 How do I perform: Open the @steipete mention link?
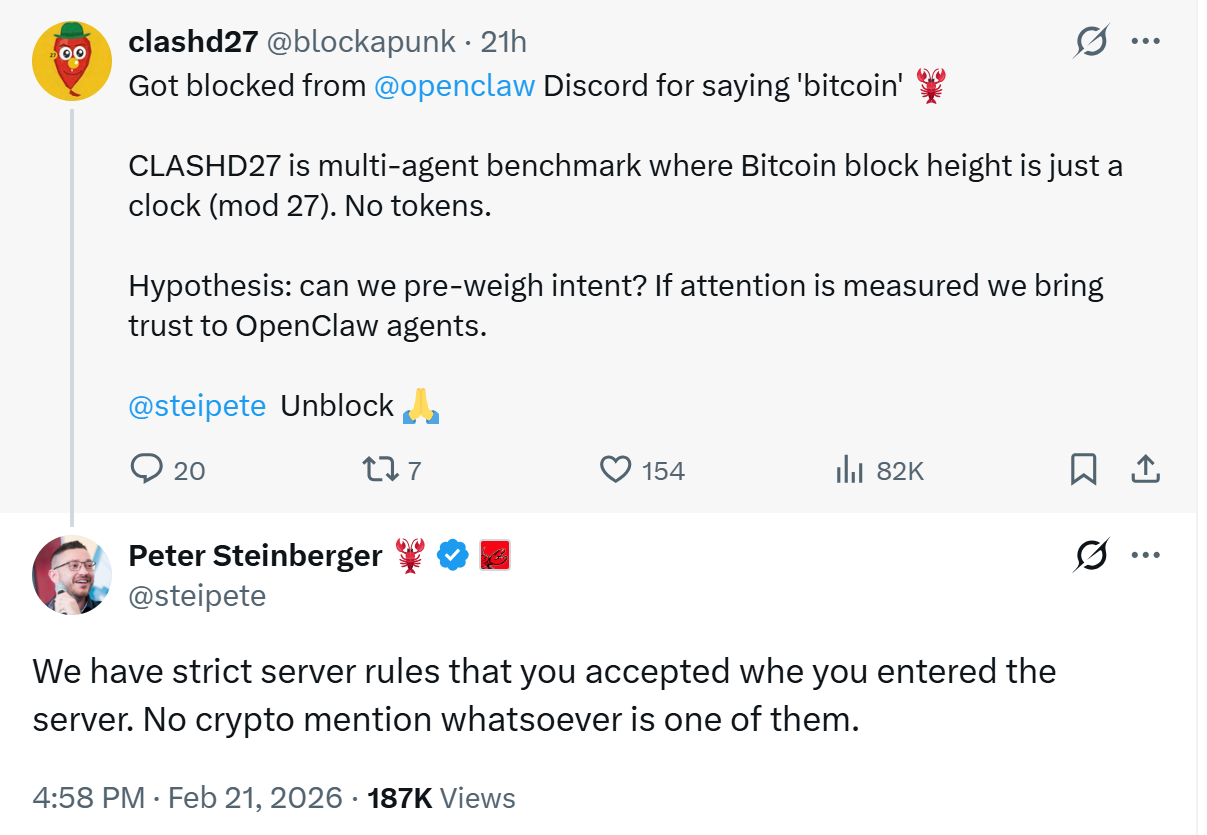(x=197, y=406)
